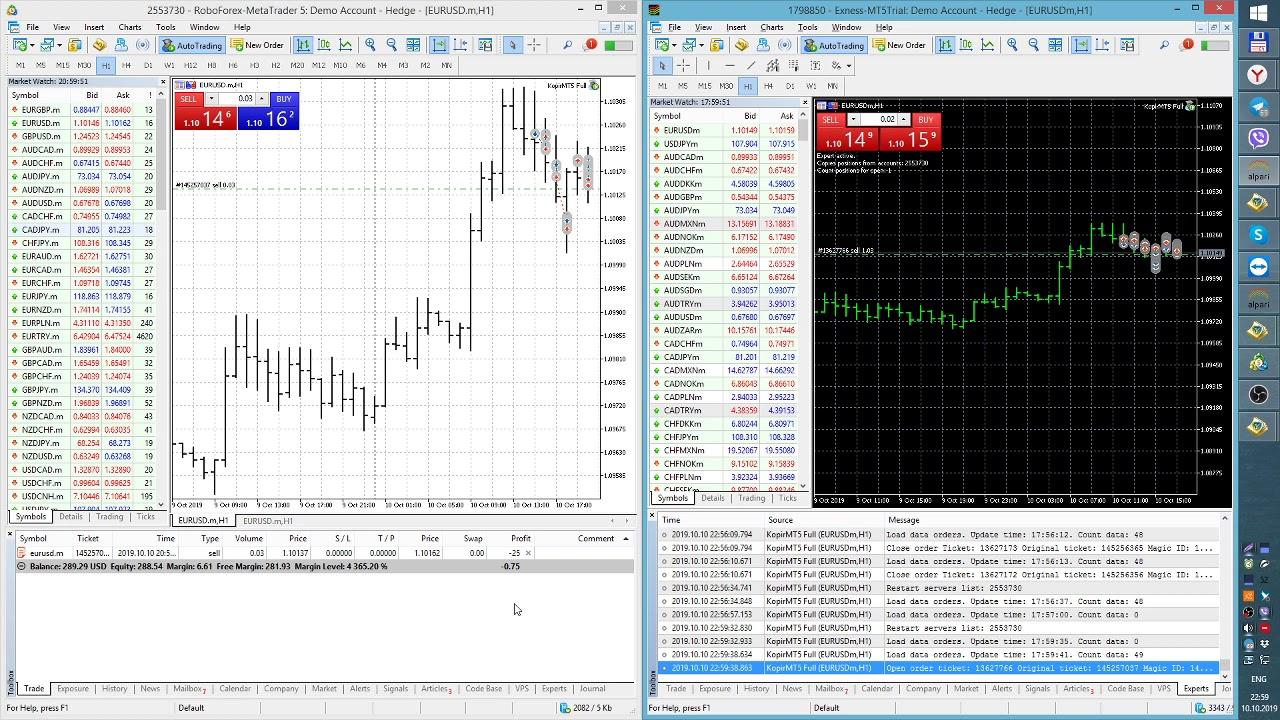Draw trendline tool in Exness toolbar
This screenshot has width=1280, height=720.
pos(751,66)
